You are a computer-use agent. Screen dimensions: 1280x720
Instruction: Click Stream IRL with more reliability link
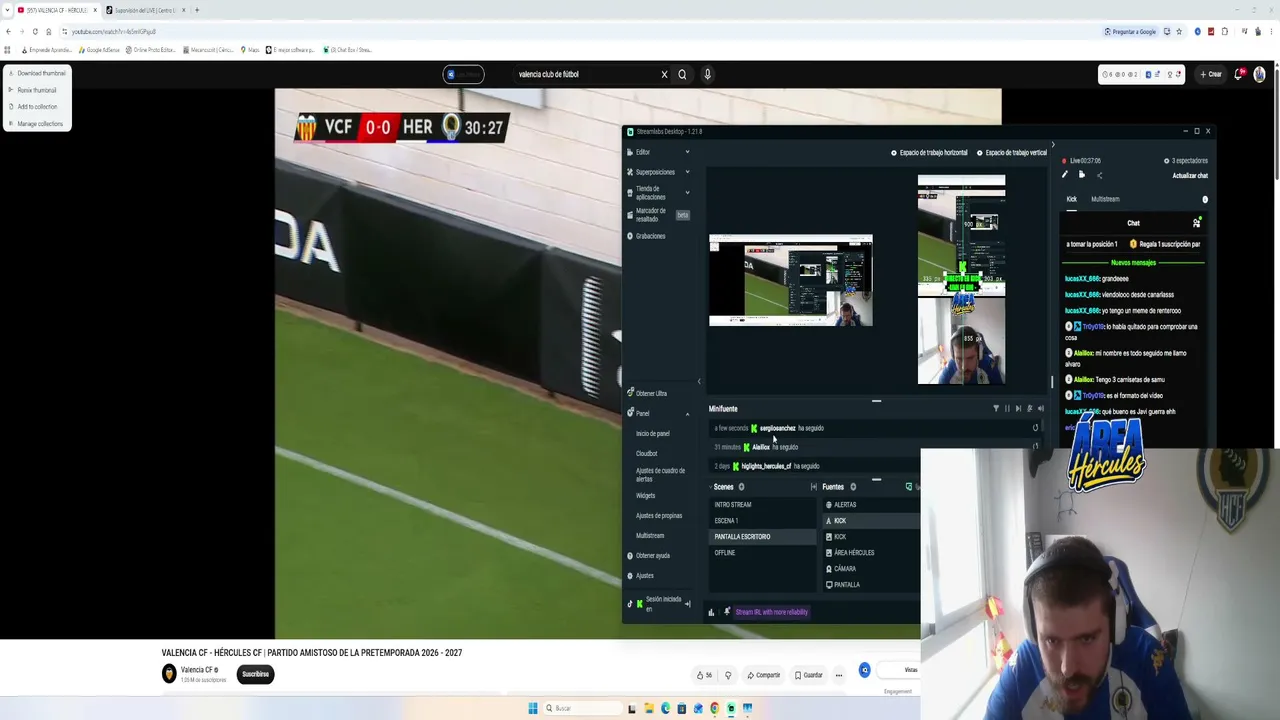click(x=771, y=612)
